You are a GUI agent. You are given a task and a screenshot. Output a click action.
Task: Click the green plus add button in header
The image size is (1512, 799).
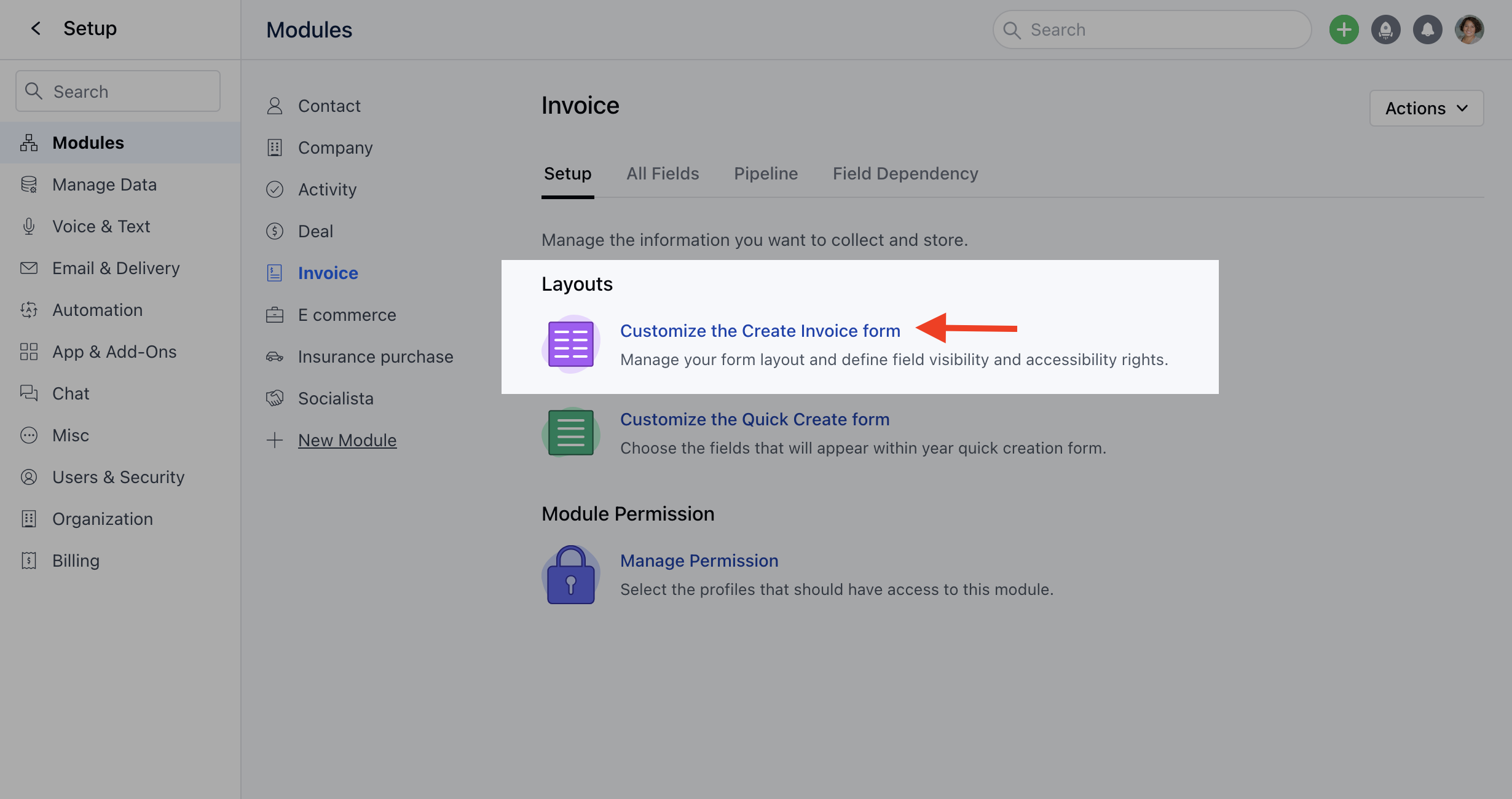pos(1344,30)
